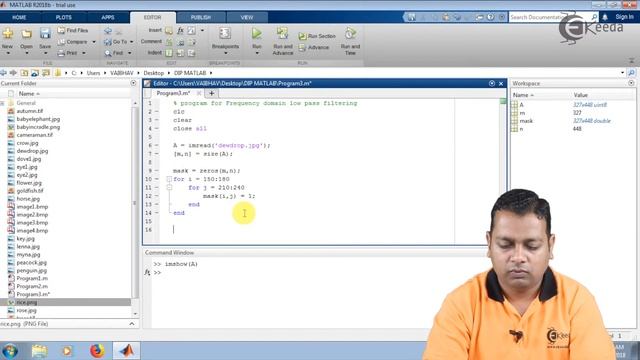Viewport: 640px width, 360px height.
Task: Click the Compare icon
Action: click(x=61, y=42)
